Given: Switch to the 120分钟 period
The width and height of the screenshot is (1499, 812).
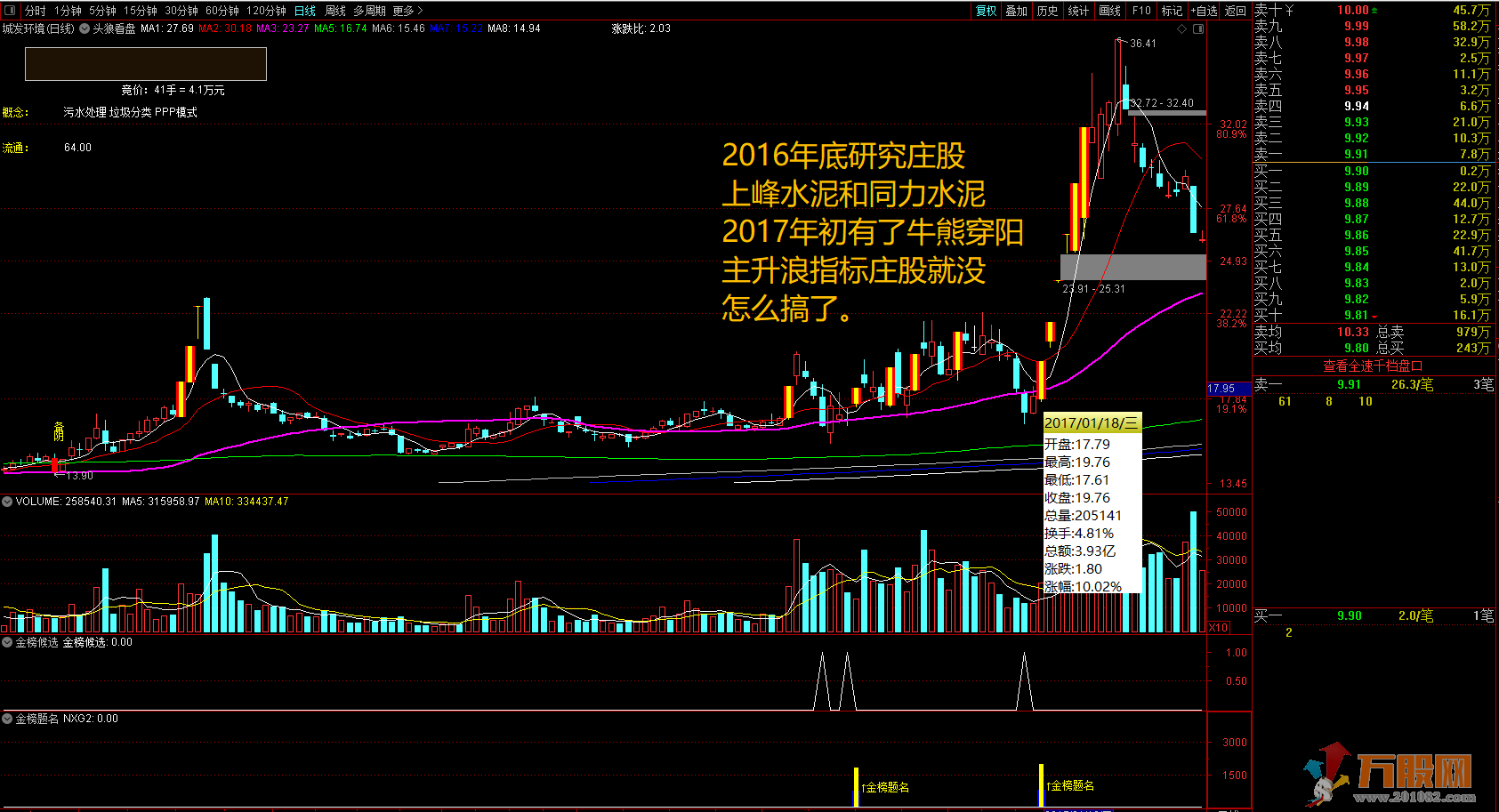Looking at the screenshot, I should pos(266,11).
